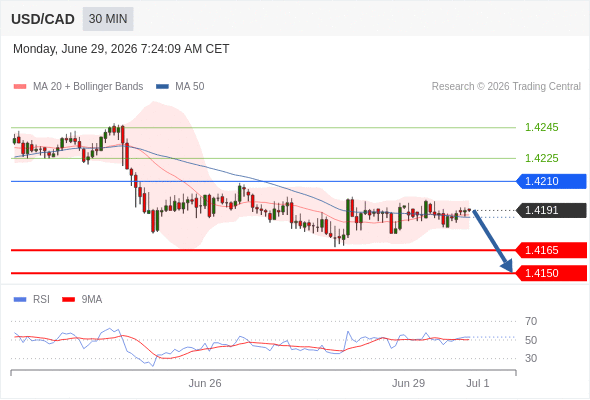Select the 1.4210 blue pivot price tag
Viewport: 590px width, 400px height.
tap(552, 181)
